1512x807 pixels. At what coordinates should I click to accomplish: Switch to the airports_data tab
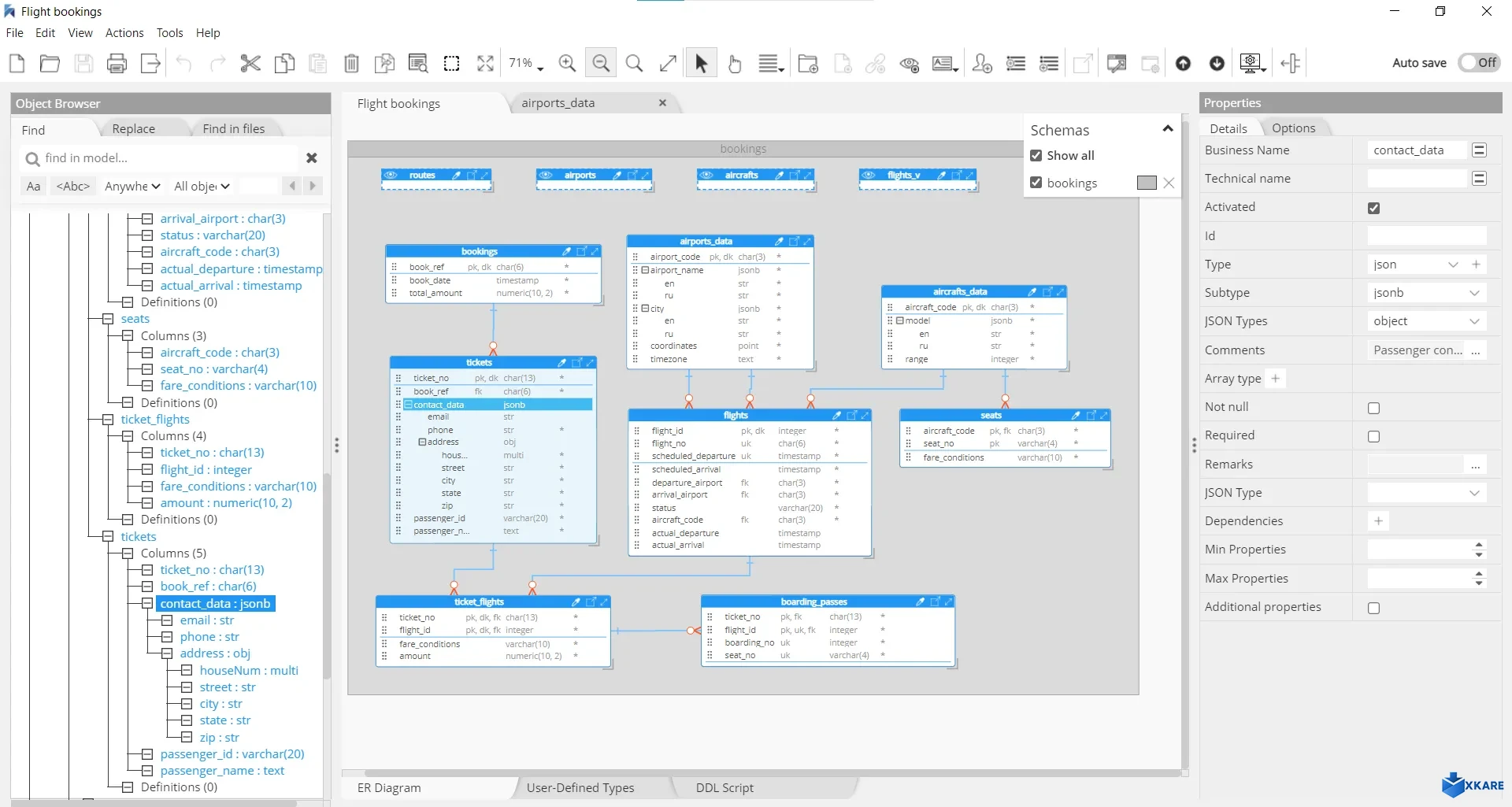click(558, 103)
